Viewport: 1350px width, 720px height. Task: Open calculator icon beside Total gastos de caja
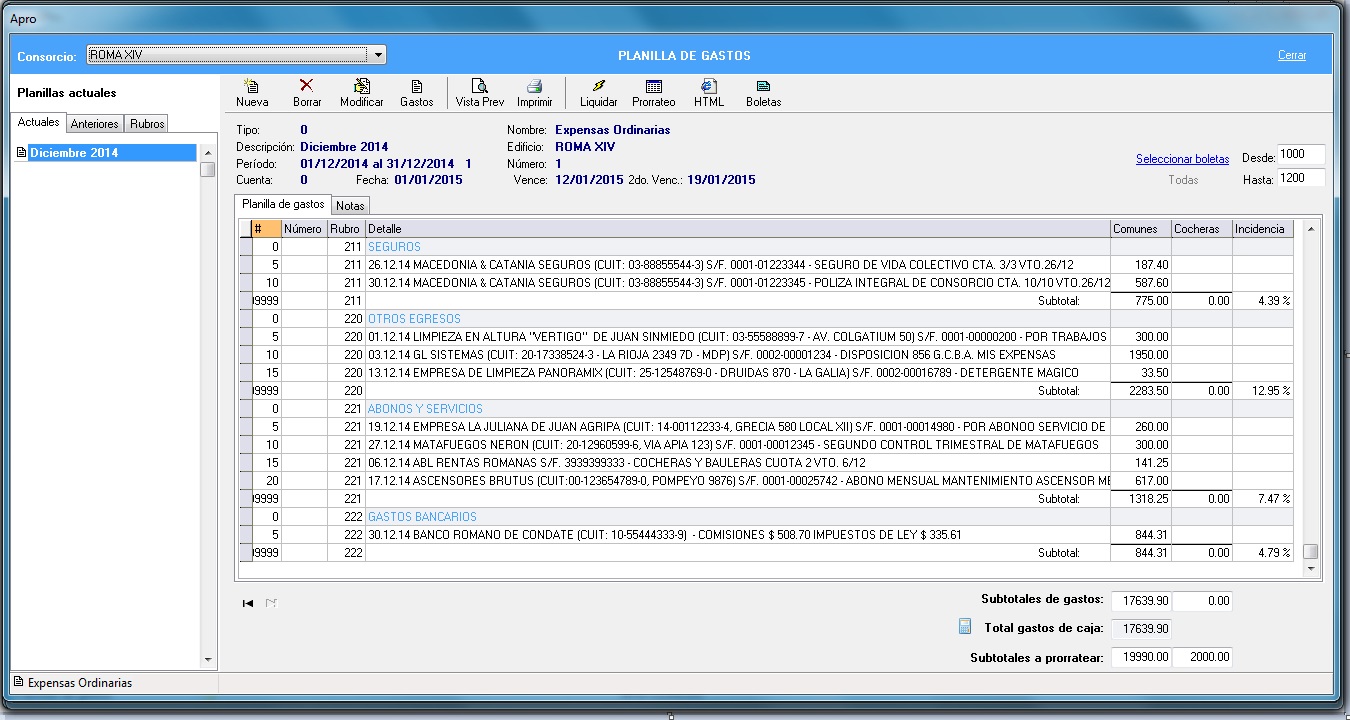[x=965, y=628]
